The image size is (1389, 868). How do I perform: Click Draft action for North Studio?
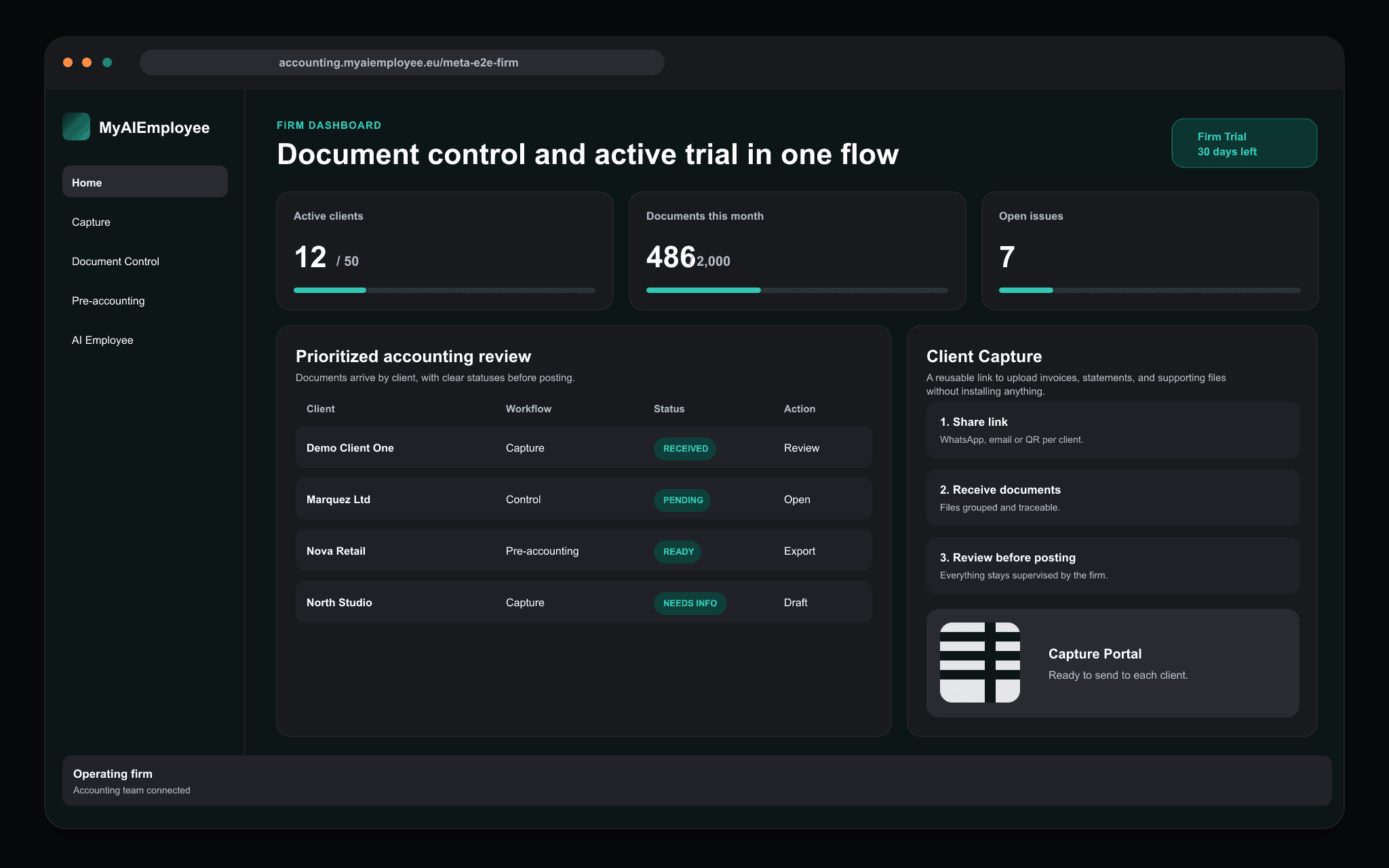click(796, 603)
